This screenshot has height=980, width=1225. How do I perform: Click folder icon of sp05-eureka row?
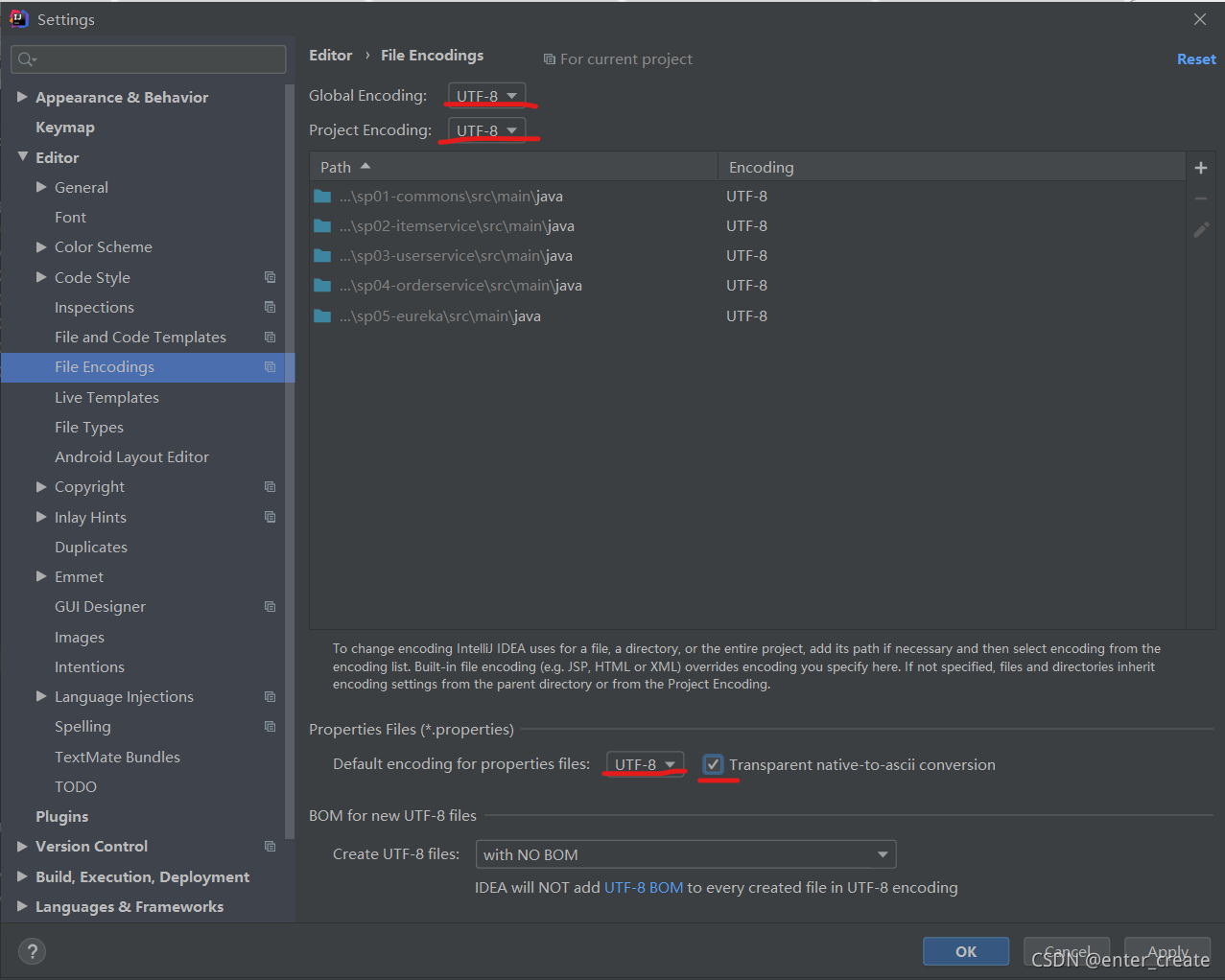(x=322, y=316)
